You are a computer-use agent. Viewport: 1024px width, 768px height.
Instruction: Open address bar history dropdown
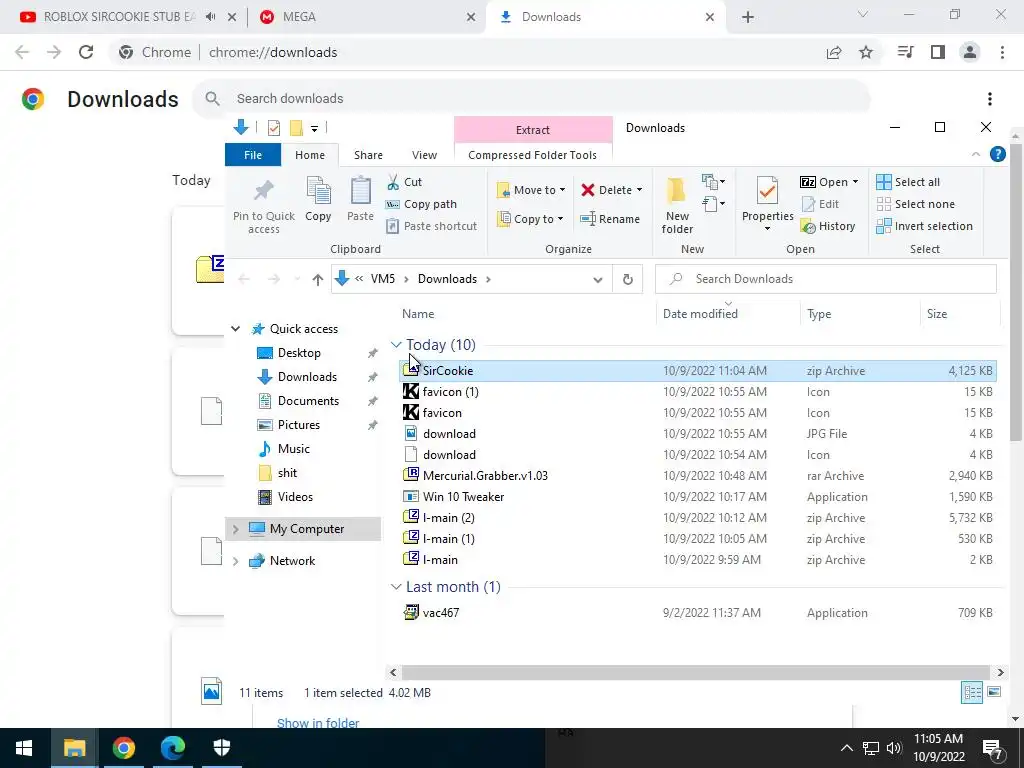click(597, 280)
